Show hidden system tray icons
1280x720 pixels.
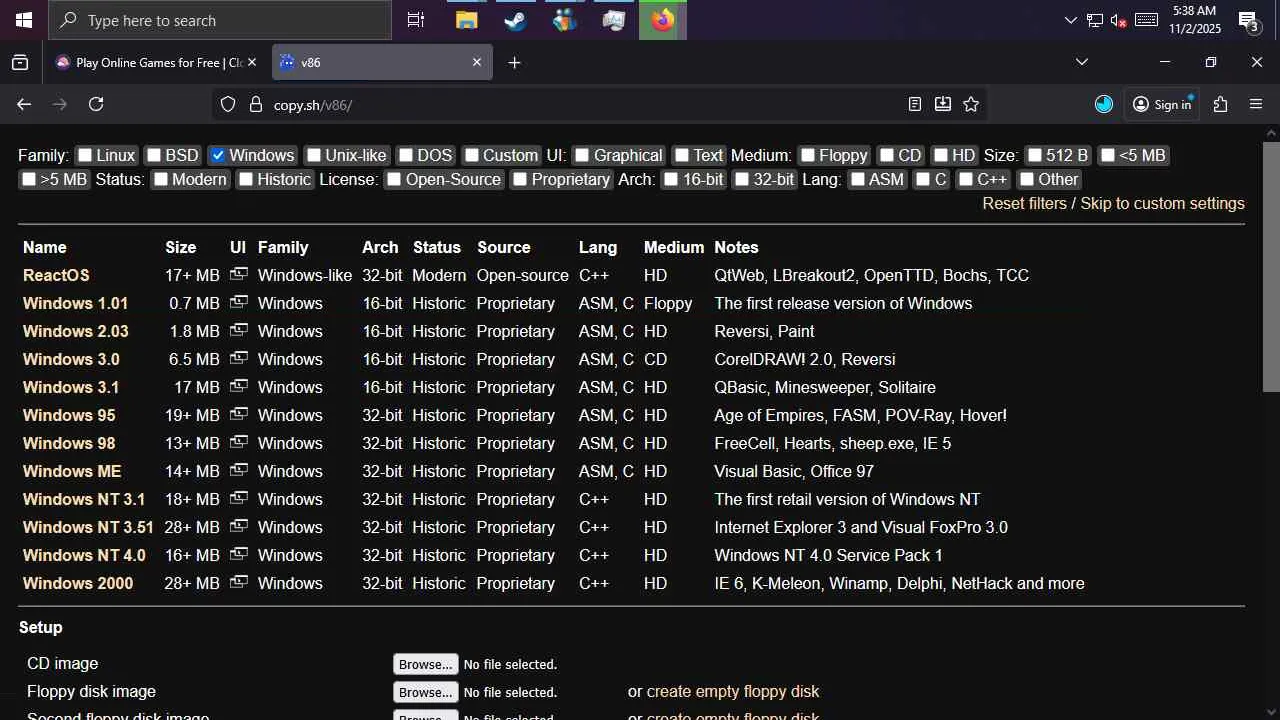(x=1071, y=20)
